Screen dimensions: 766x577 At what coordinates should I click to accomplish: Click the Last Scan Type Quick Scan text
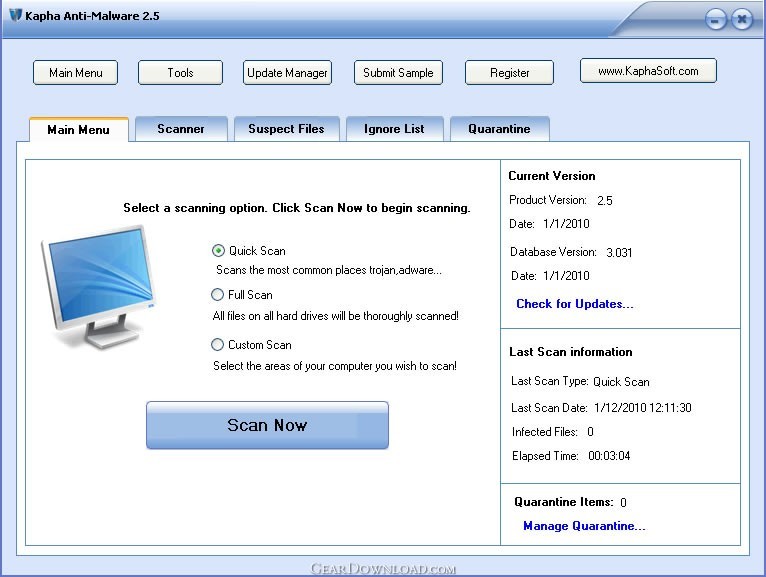pos(621,382)
